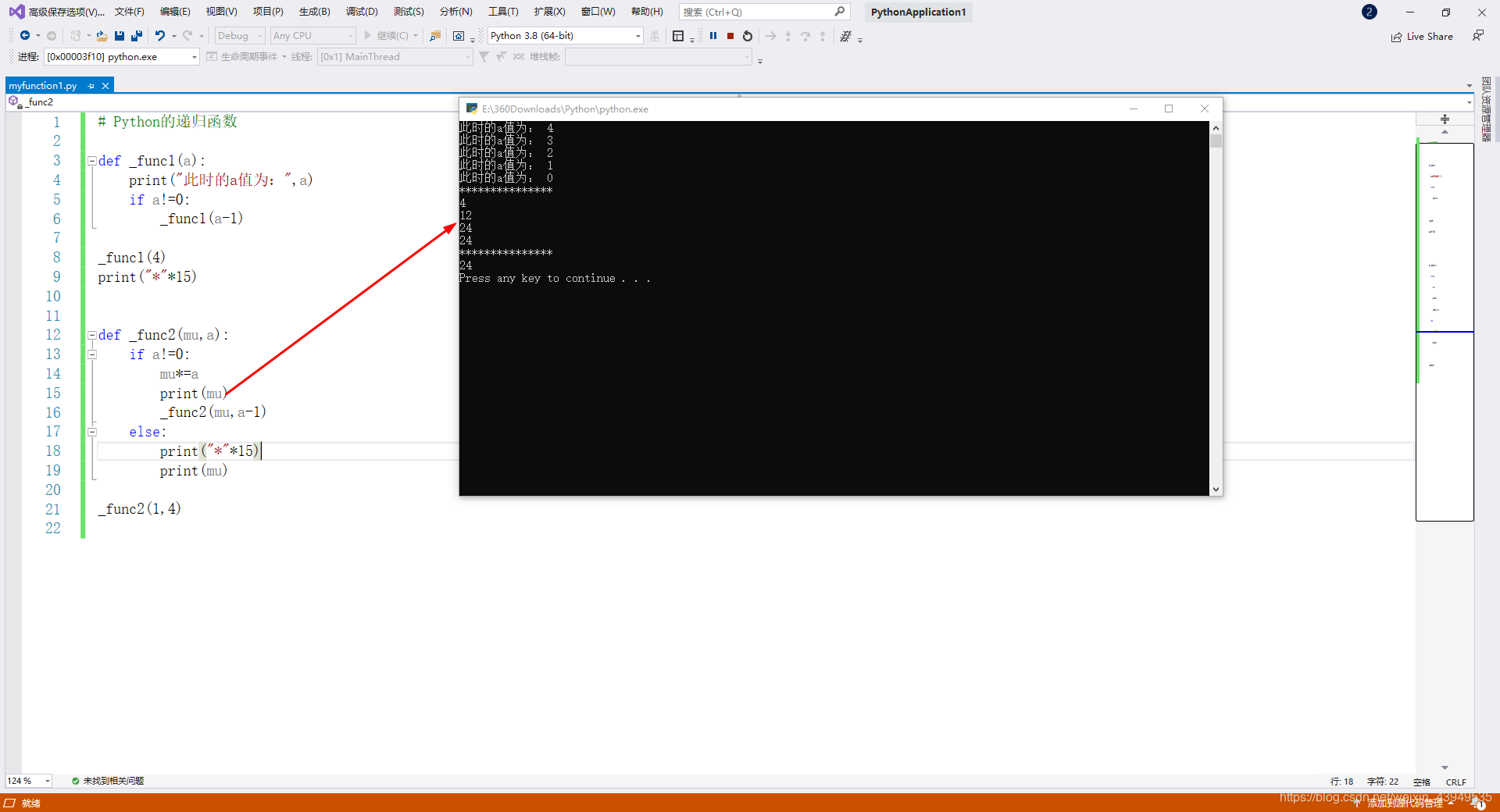Click the screenshot camera toolbar icon

[459, 36]
